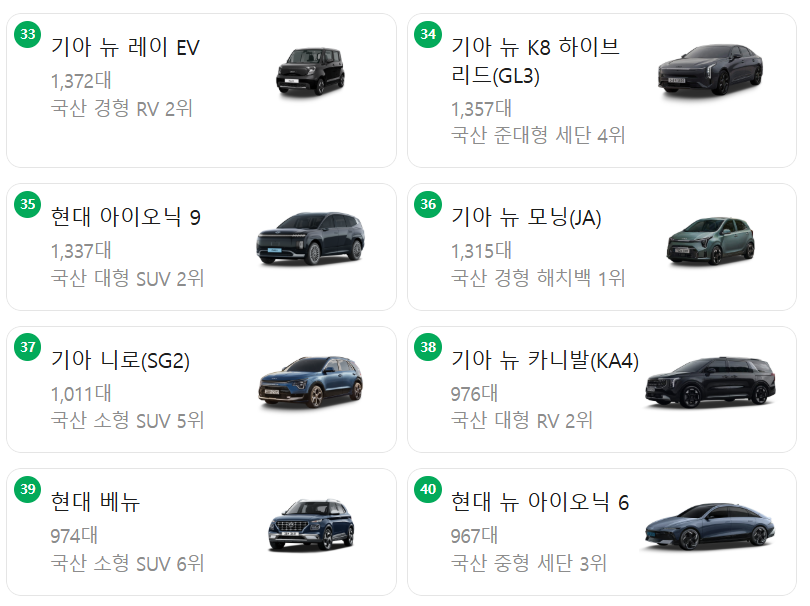
Task: Click the 기아 뉴 레이 EV car photo
Action: click(x=312, y=68)
